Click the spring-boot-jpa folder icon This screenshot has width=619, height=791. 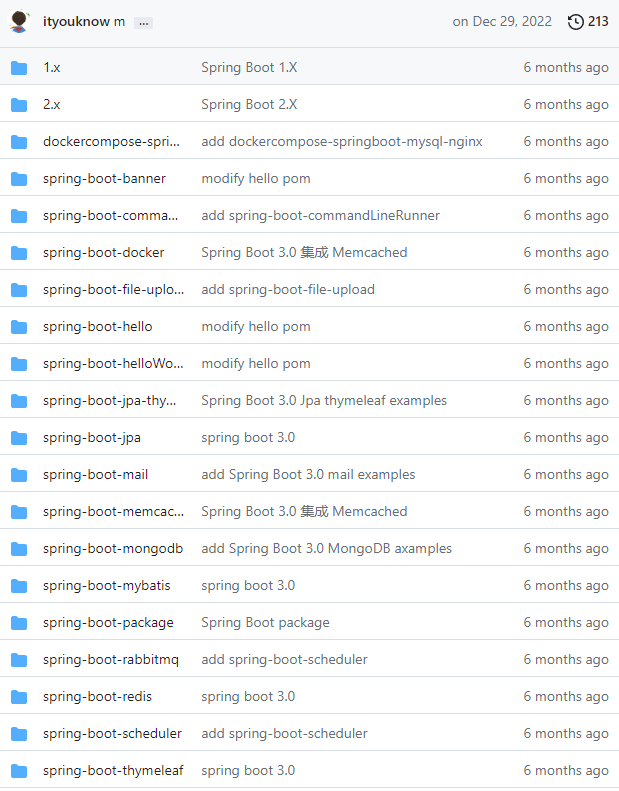tap(19, 438)
